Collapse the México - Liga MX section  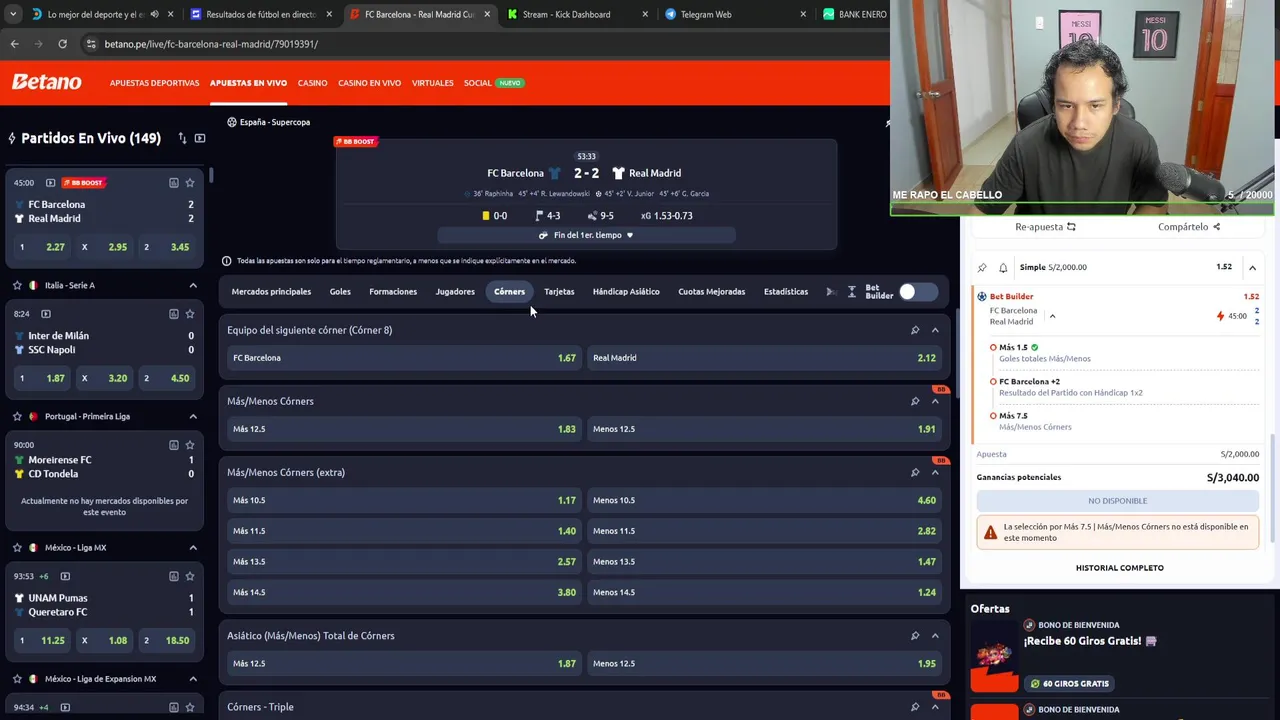(x=193, y=548)
